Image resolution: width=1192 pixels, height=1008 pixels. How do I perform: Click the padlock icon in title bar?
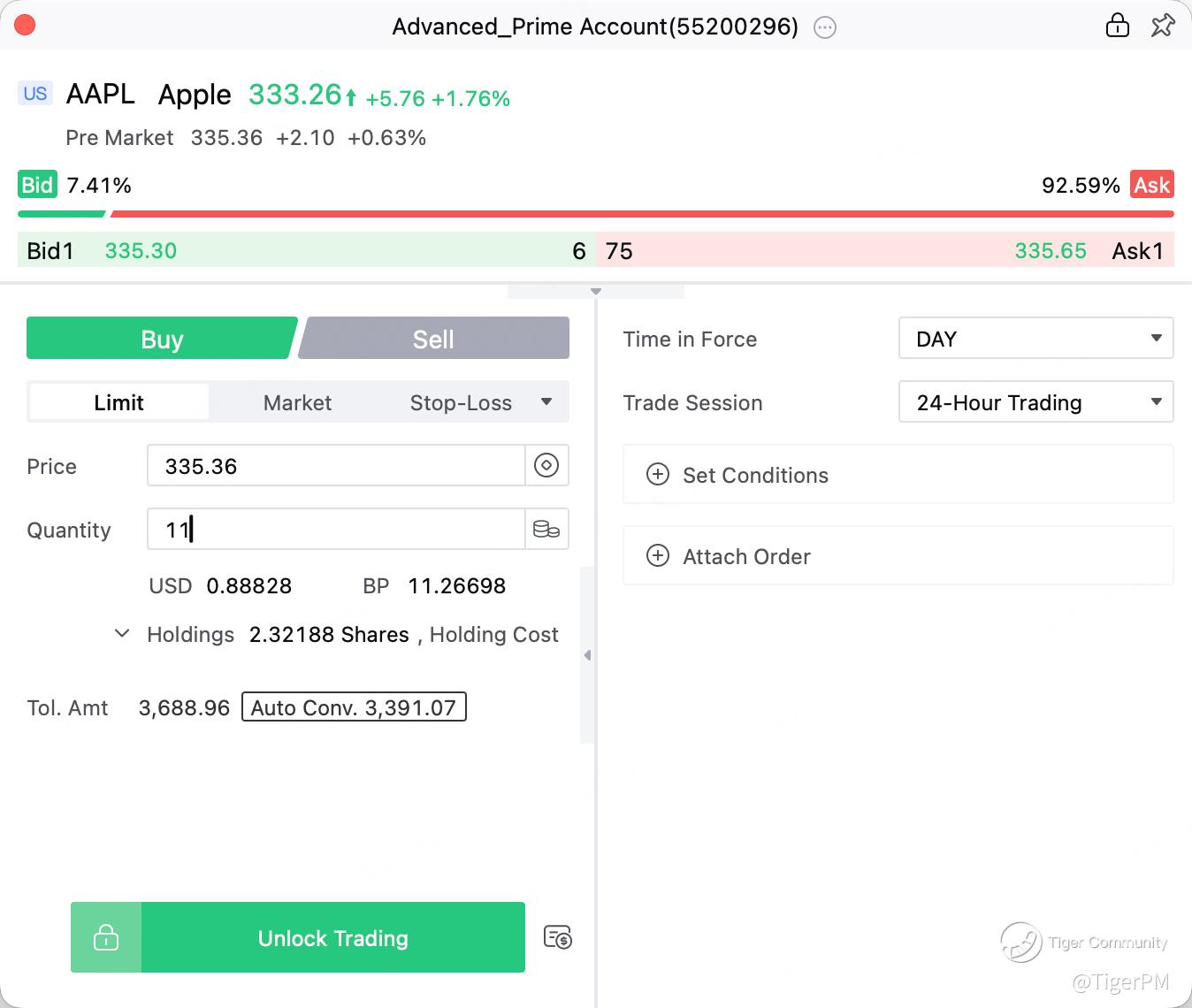tap(1118, 25)
